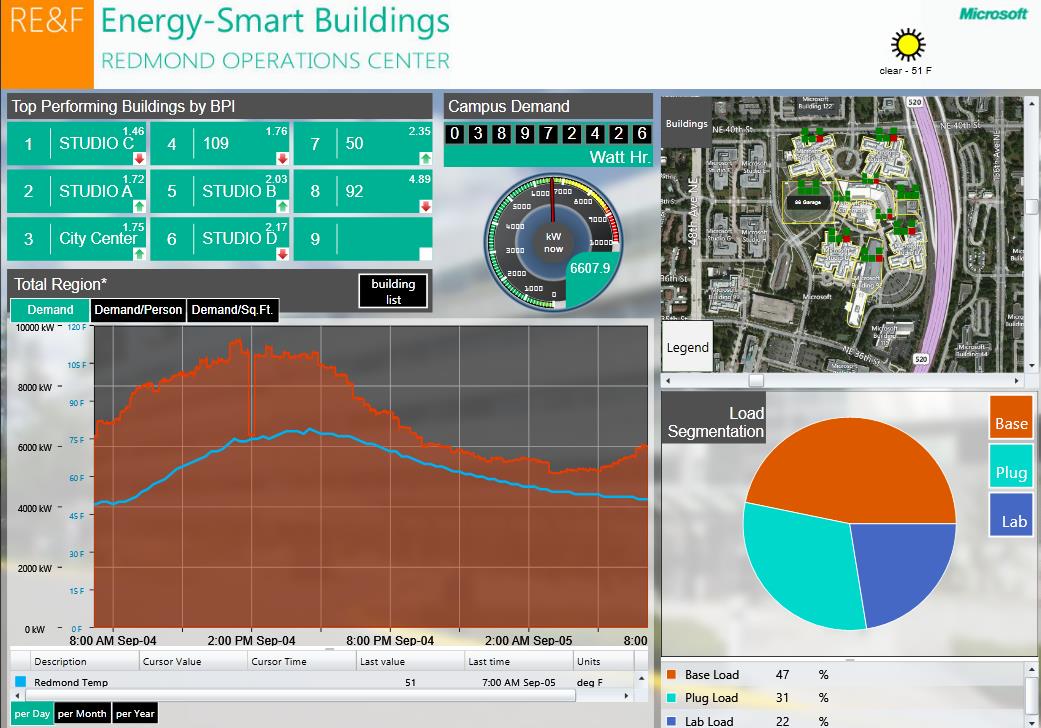Click the blue Redmond Temp color swatch
The width and height of the screenshot is (1041, 728).
(x=20, y=682)
